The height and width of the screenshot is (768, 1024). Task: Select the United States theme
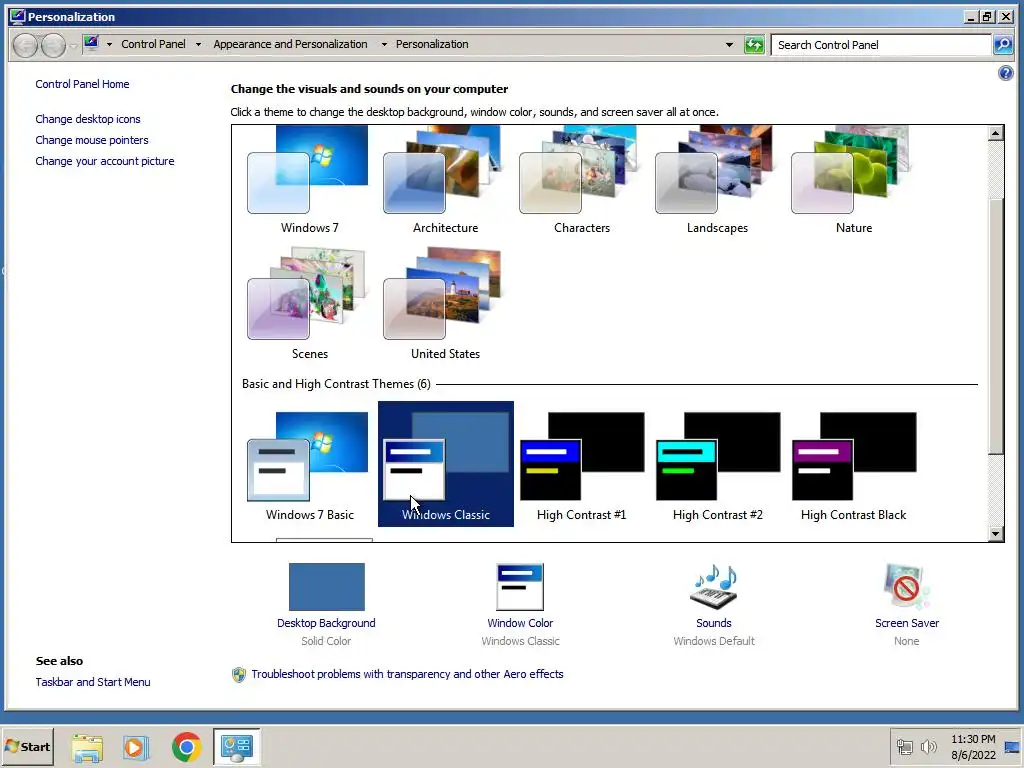(445, 304)
